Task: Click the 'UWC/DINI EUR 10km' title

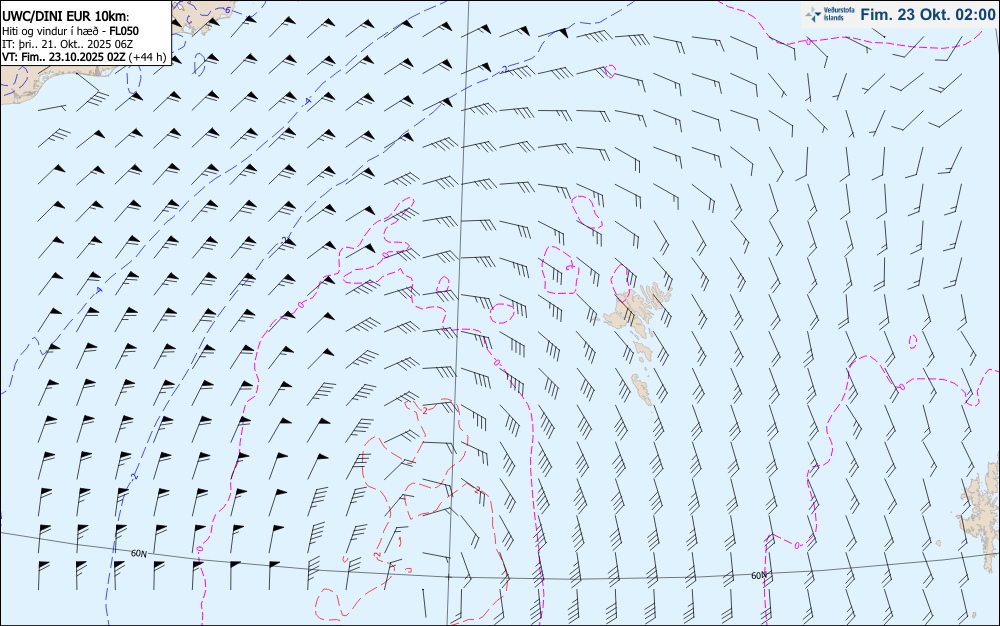Action: (x=66, y=17)
